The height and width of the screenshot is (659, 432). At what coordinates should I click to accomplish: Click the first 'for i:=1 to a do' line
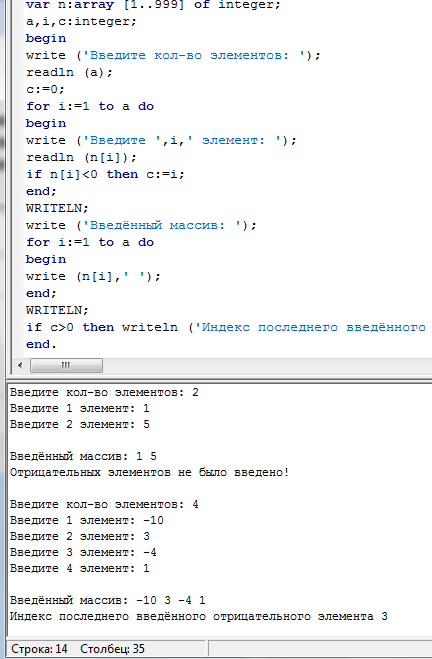pyautogui.click(x=90, y=106)
